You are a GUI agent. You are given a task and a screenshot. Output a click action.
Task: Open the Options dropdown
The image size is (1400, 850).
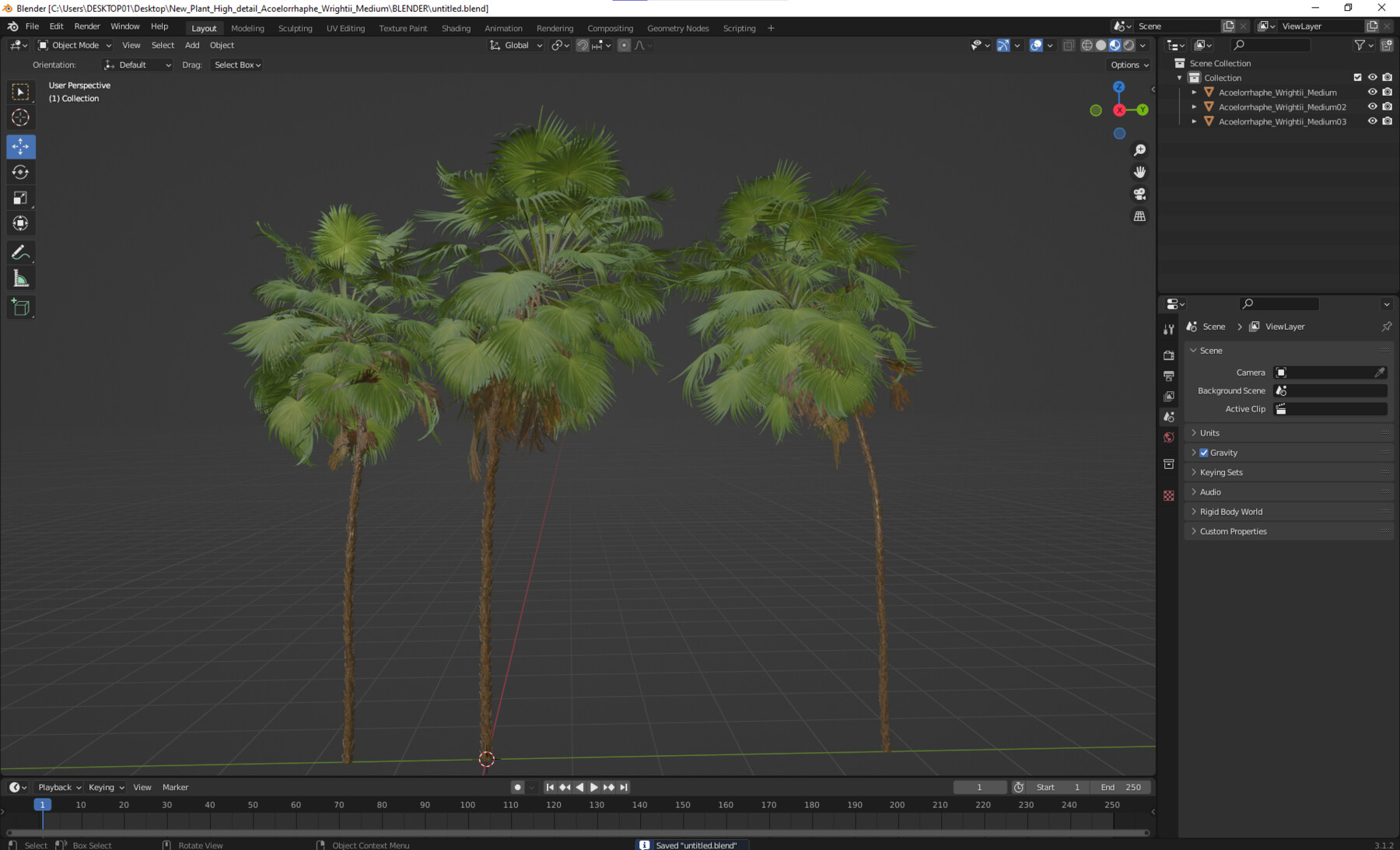point(1129,65)
